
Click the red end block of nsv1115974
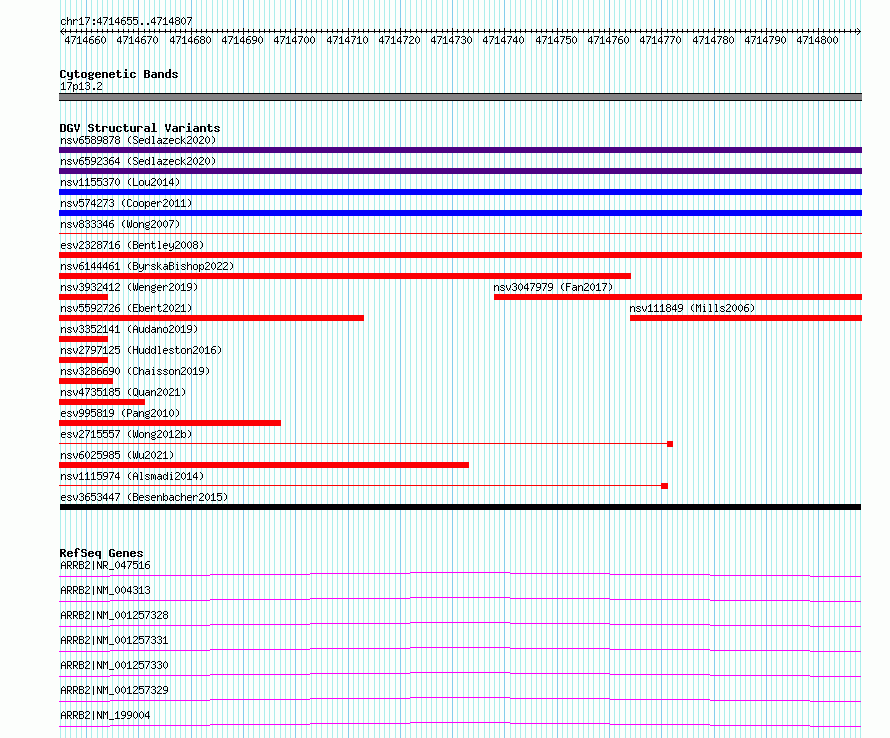(x=665, y=486)
